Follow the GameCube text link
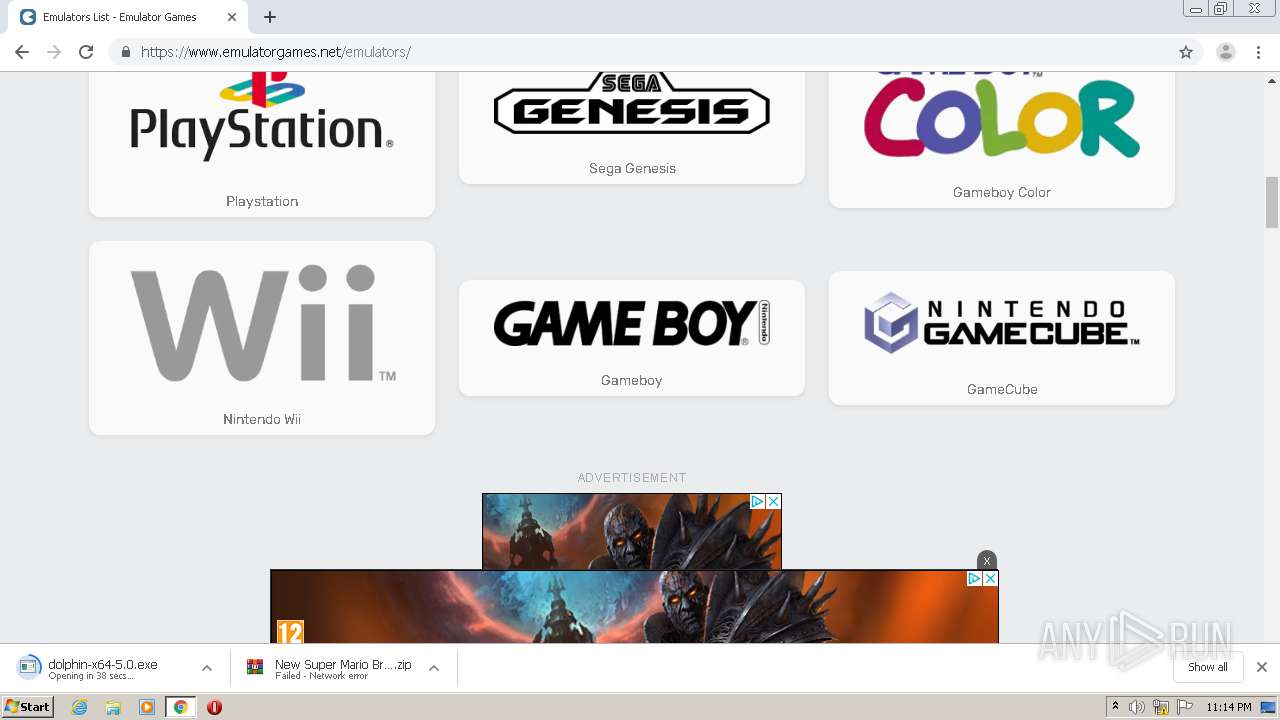 pos(1002,389)
